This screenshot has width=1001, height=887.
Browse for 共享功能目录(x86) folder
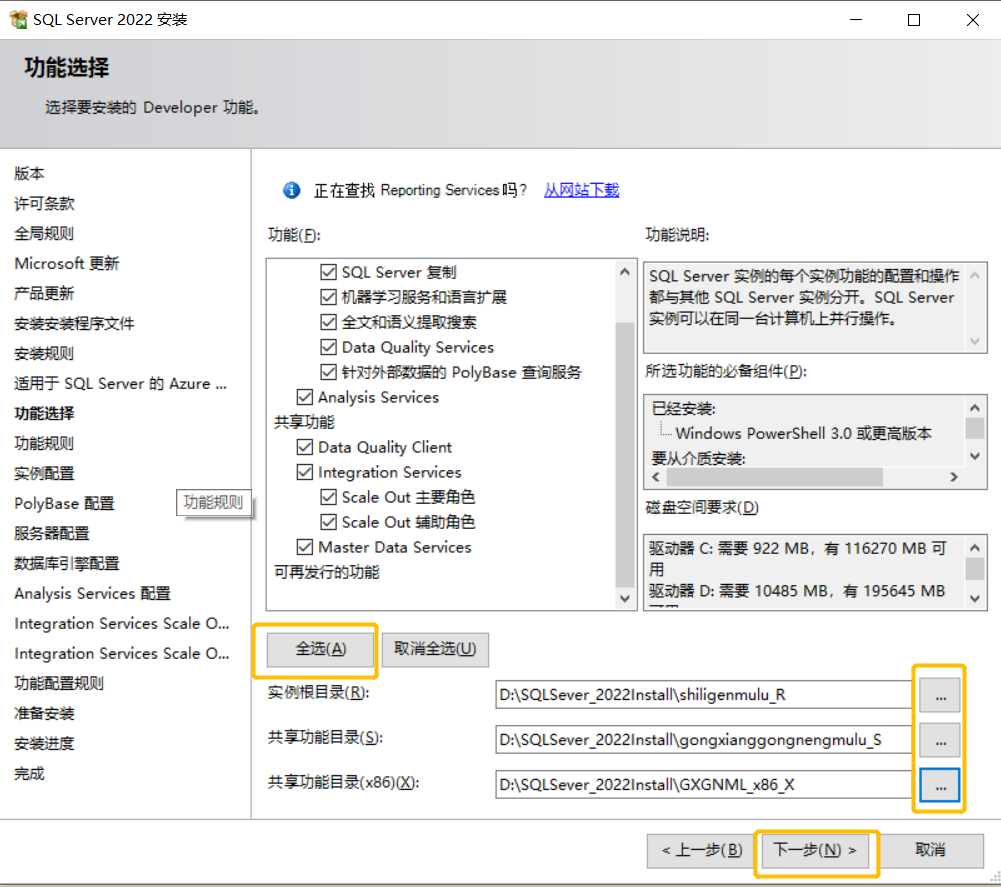(940, 785)
